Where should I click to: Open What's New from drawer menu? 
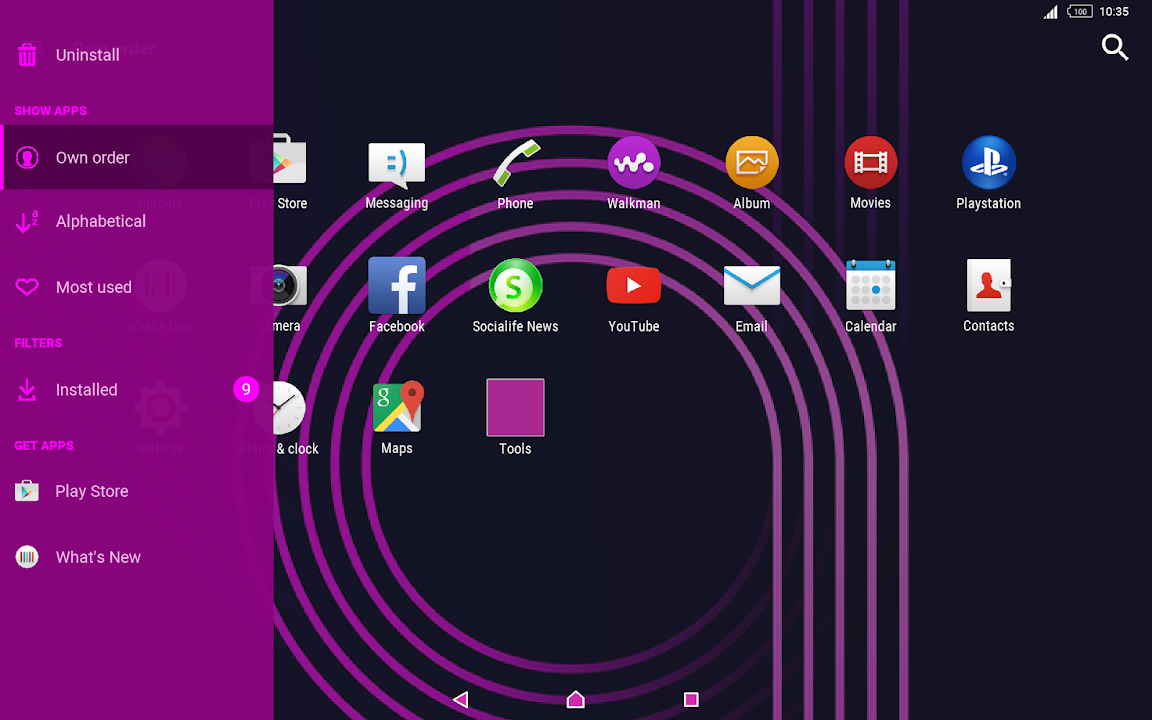click(97, 558)
